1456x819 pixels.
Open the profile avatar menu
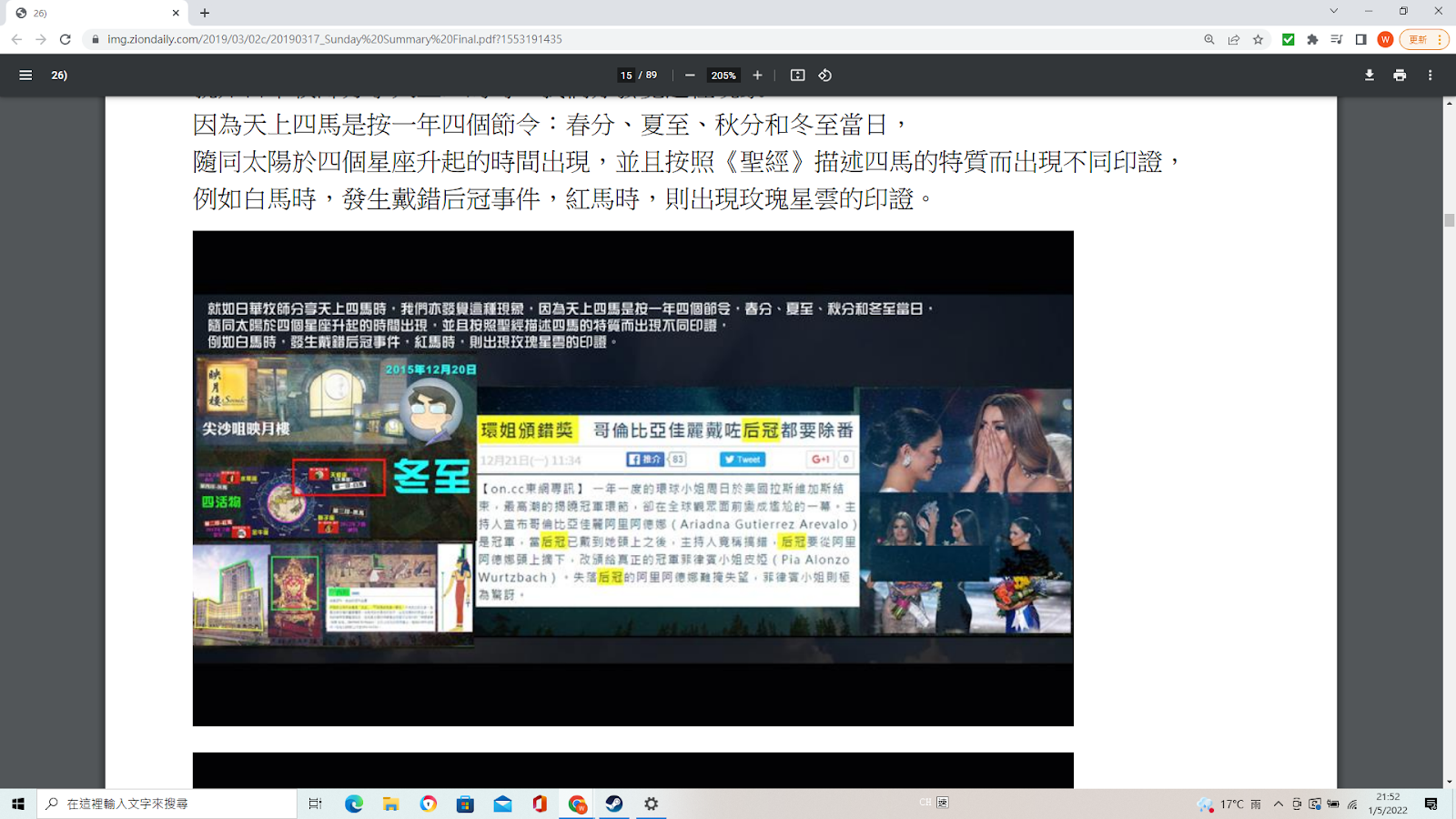click(x=1385, y=39)
